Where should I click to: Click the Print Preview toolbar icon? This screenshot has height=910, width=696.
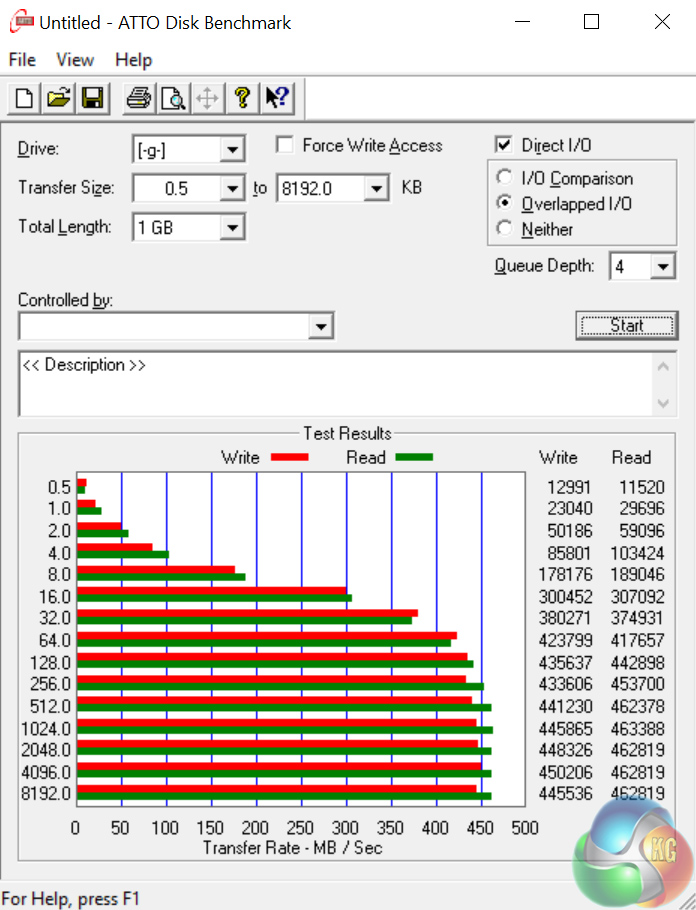173,98
